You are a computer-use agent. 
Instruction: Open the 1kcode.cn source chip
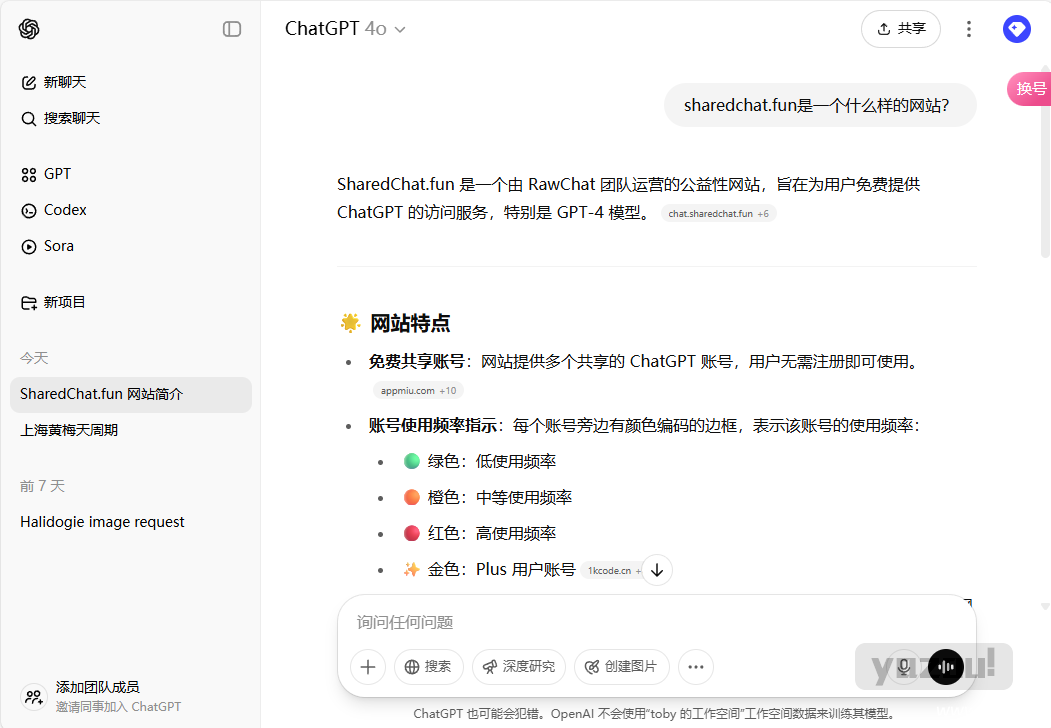pos(610,570)
